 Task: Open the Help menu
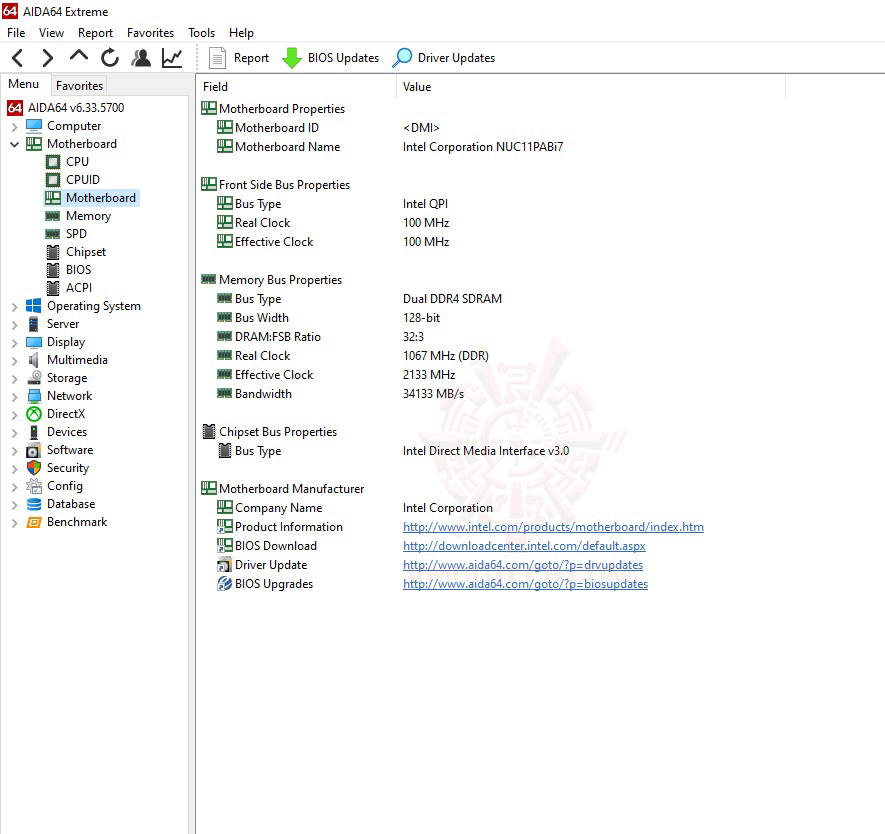241,33
